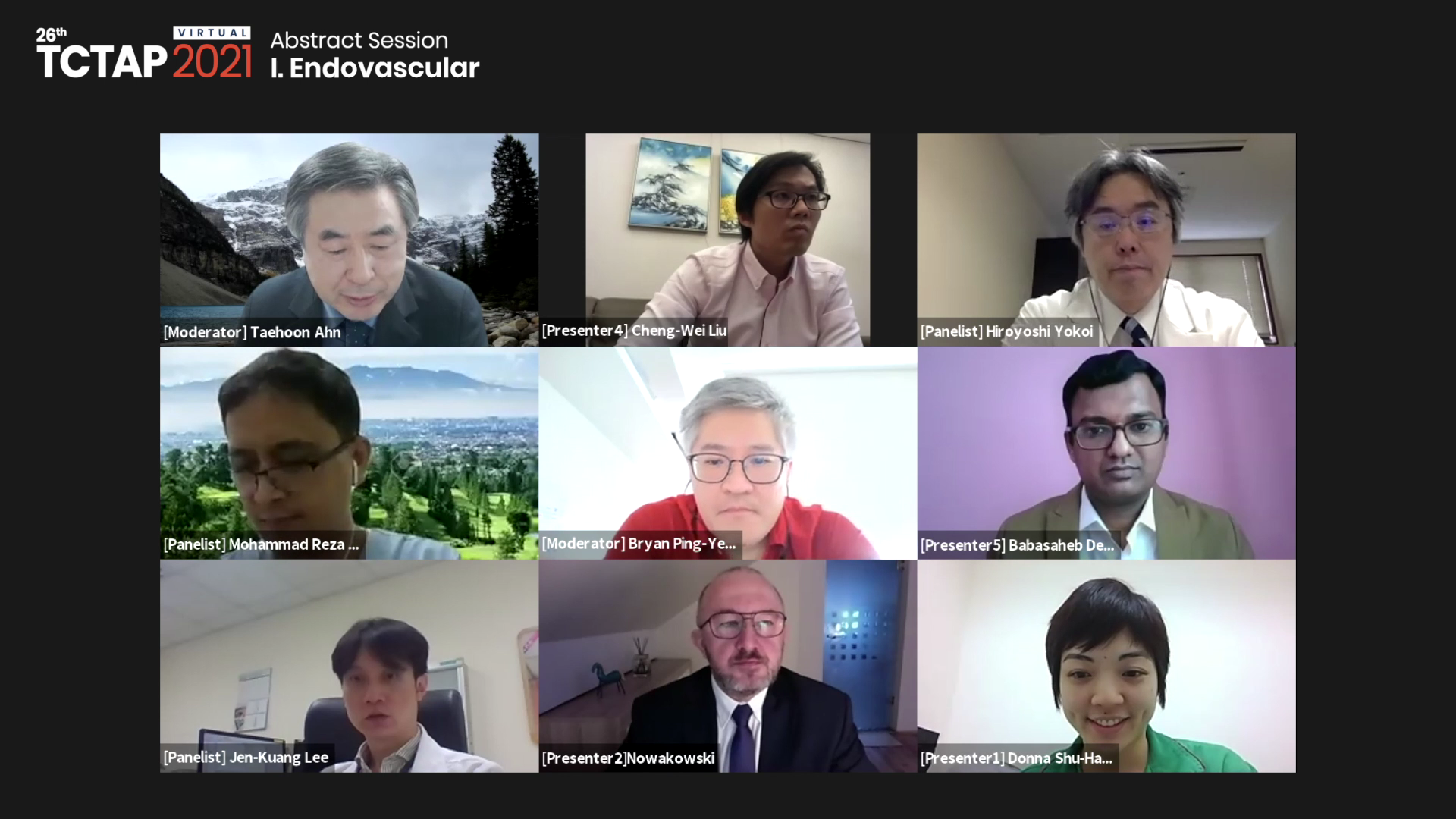Click the TCTAP 2021 logo

pos(144,54)
